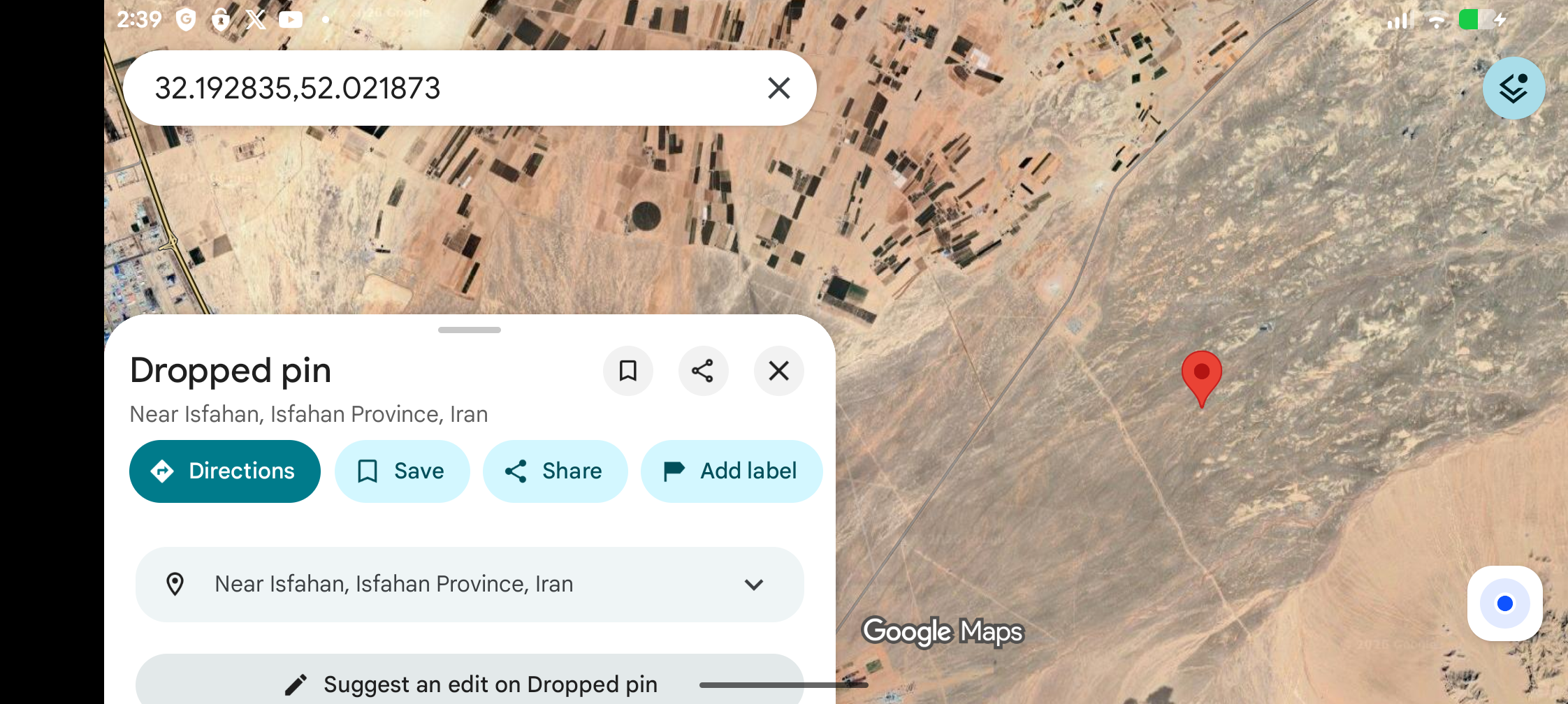Open the map layers selector

(1513, 89)
